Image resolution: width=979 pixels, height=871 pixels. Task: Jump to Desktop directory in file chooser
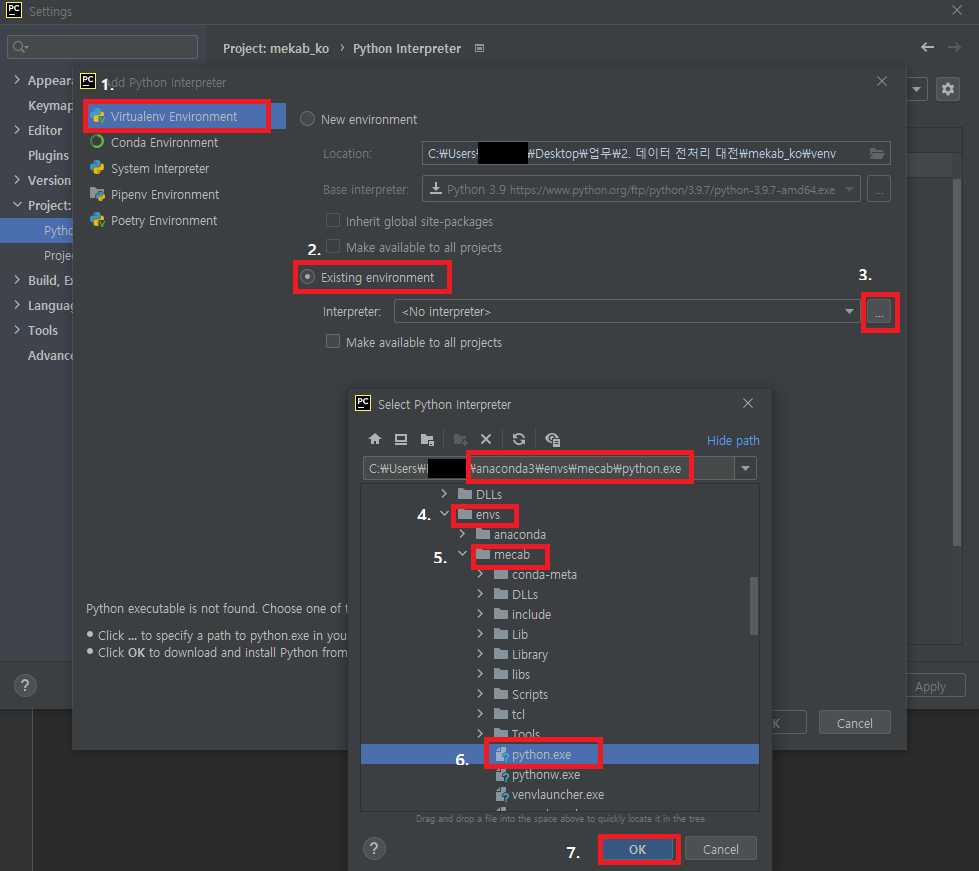pos(401,440)
